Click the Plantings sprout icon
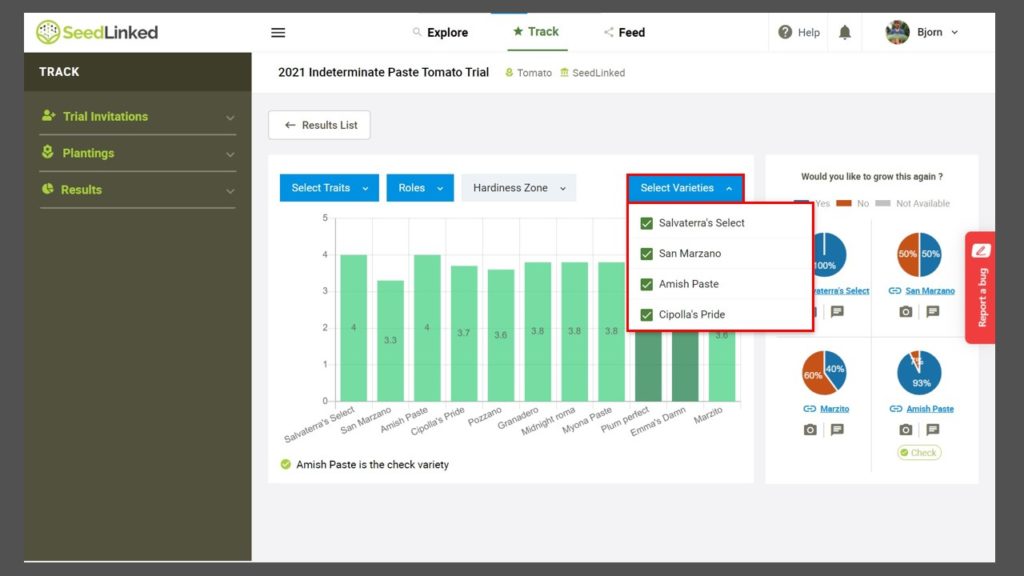1024x576 pixels. click(48, 152)
